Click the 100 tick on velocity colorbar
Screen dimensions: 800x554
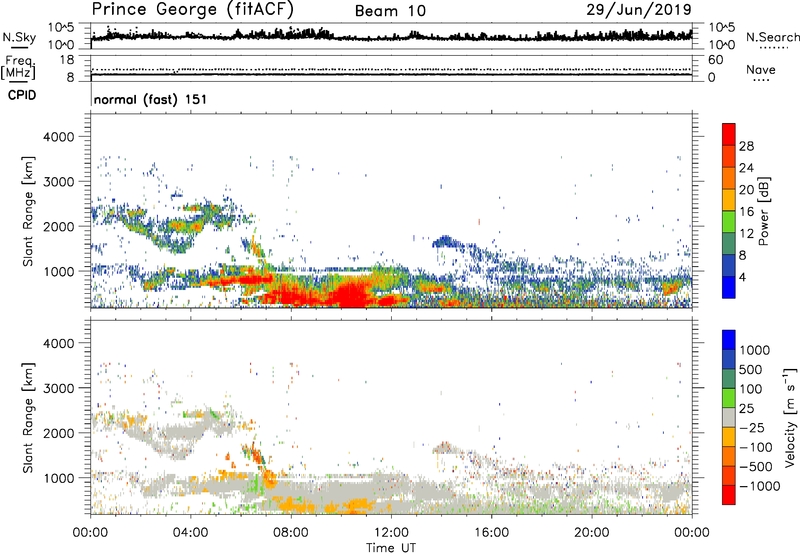[x=751, y=389]
